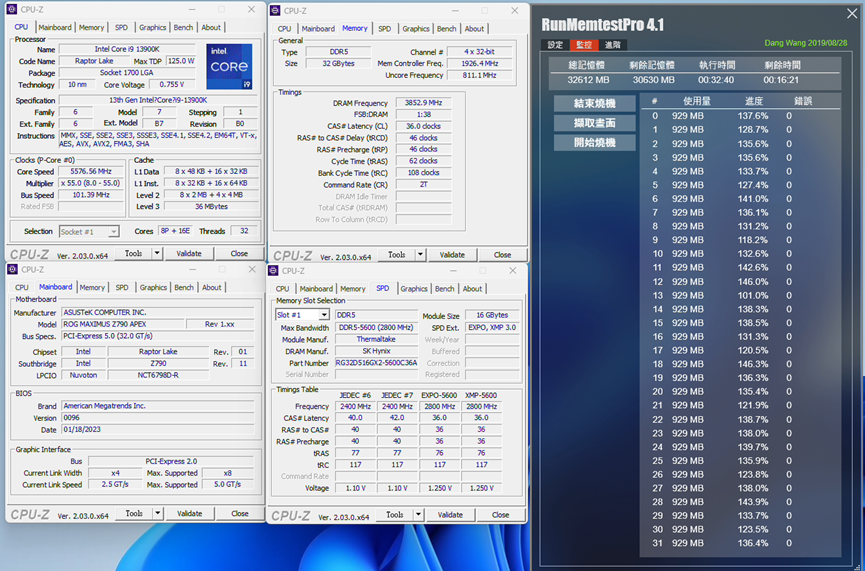This screenshot has width=865, height=571.
Task: Click Tools button in the Mainboard tab window
Action: pos(134,513)
